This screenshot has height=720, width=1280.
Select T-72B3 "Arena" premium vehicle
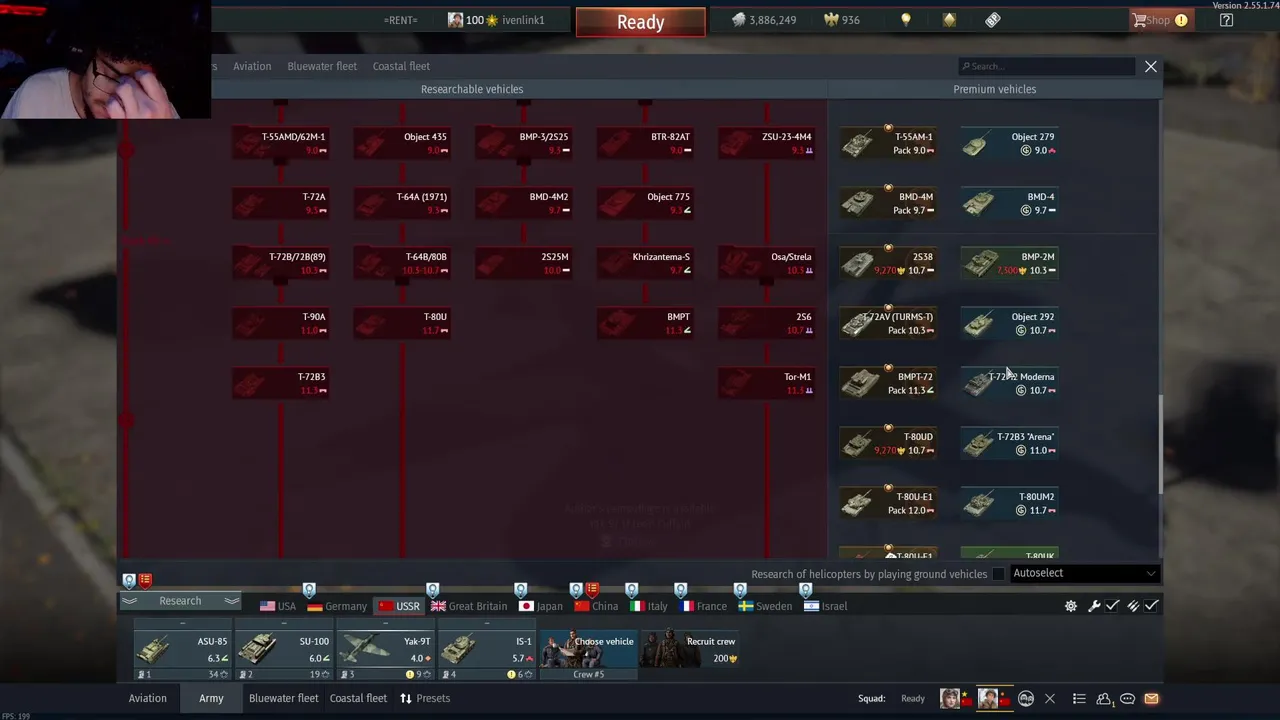point(1008,443)
